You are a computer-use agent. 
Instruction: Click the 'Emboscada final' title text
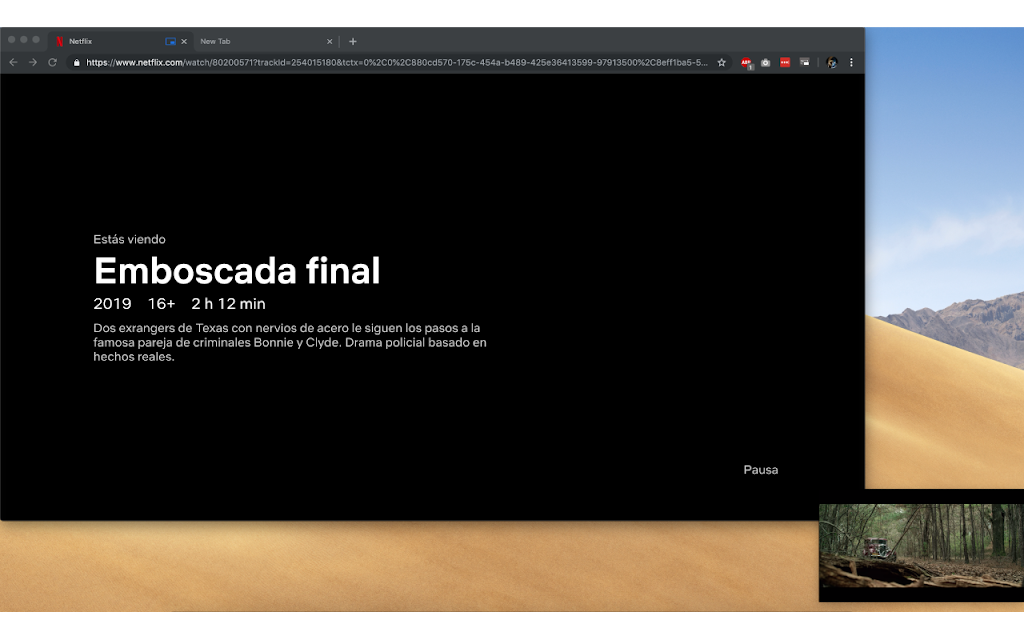(x=236, y=271)
